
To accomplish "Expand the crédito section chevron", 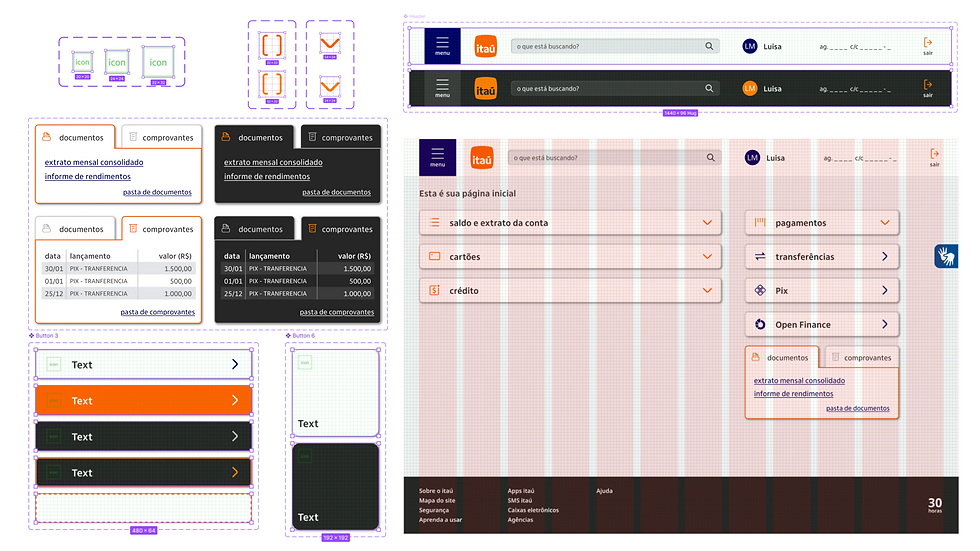I will [x=707, y=290].
